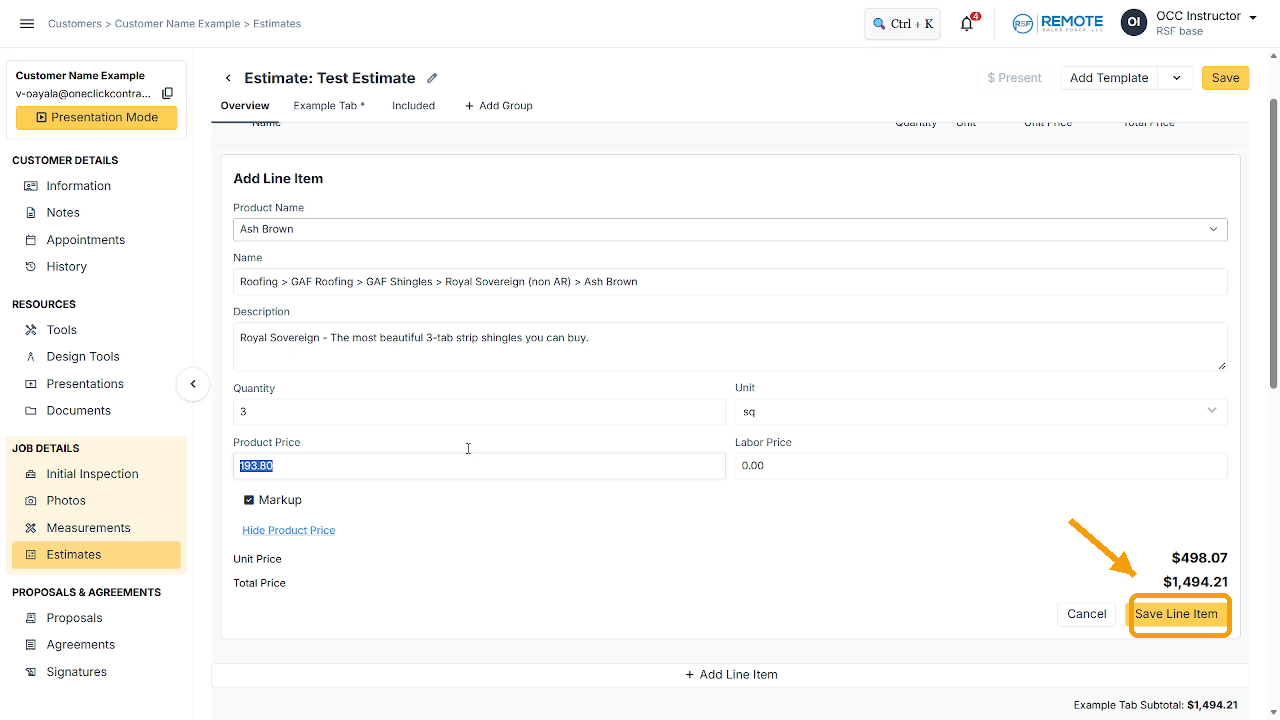Open Measurements under Job Details

pyautogui.click(x=88, y=528)
